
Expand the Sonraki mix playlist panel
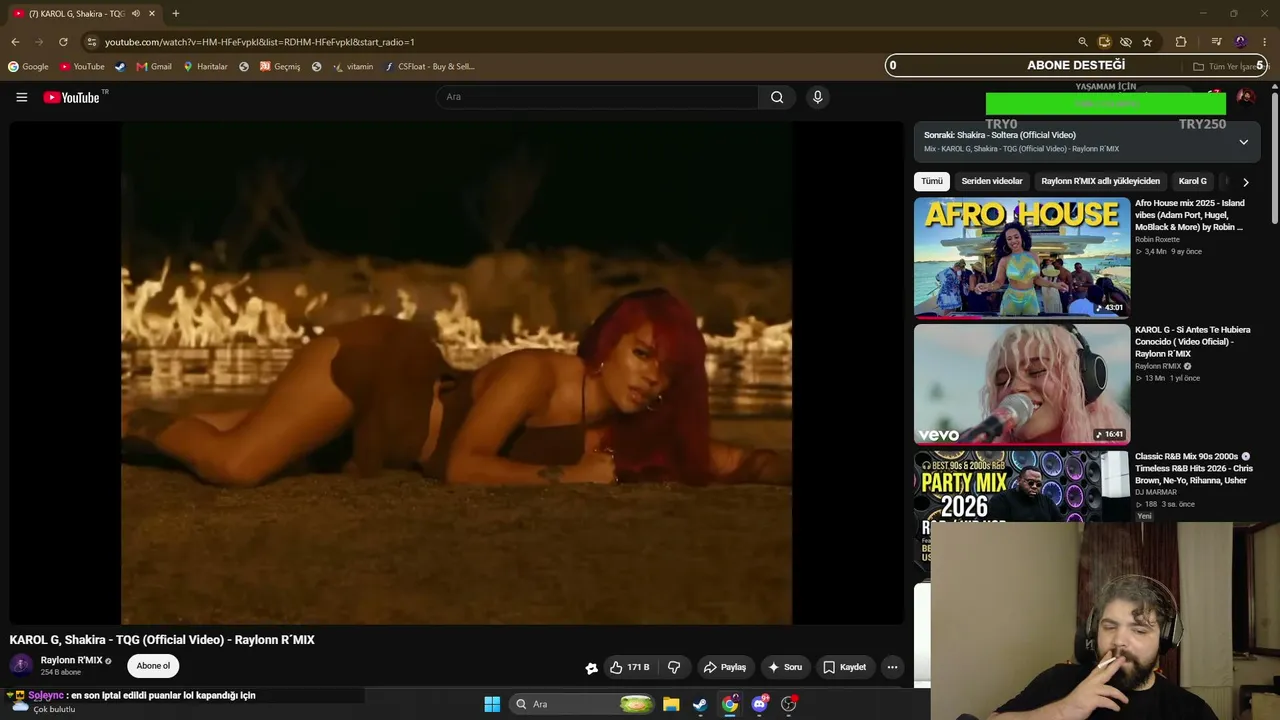(1243, 142)
